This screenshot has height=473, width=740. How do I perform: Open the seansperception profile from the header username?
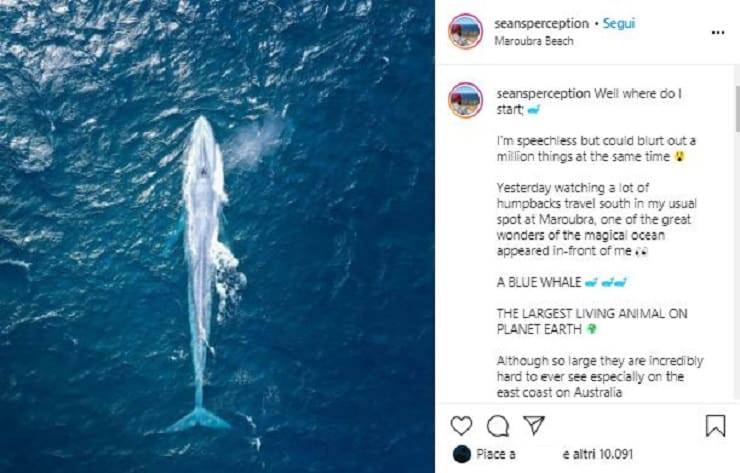pyautogui.click(x=541, y=23)
